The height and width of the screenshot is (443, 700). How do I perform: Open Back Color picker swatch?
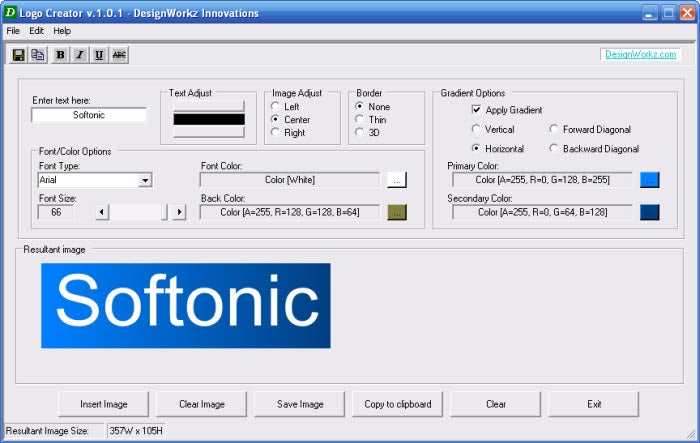[x=397, y=213]
